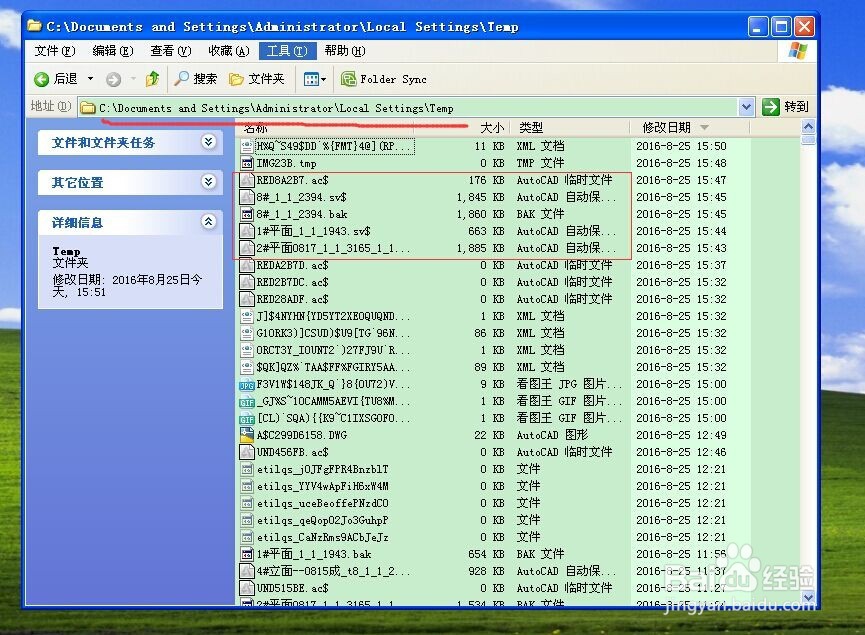Viewport: 865px width, 635px height.
Task: Click file name 2#平面0817_1_1_3165_1_1 at 15:43
Action: (333, 248)
